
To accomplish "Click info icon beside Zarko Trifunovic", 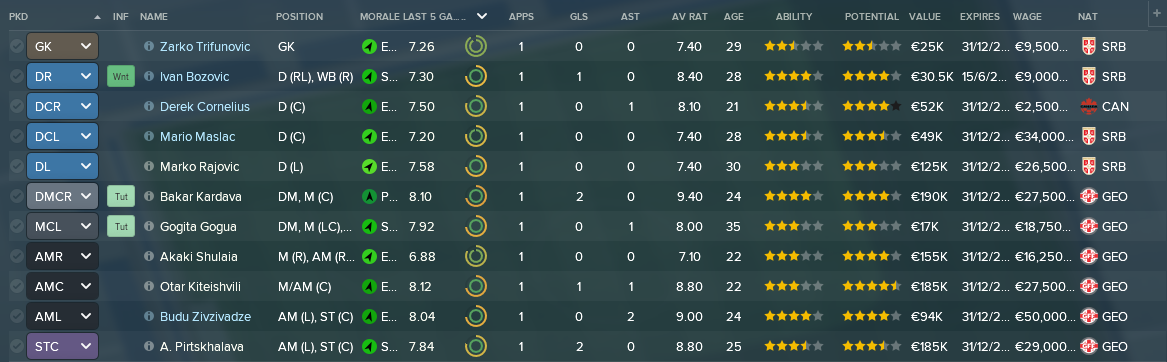I will point(149,47).
